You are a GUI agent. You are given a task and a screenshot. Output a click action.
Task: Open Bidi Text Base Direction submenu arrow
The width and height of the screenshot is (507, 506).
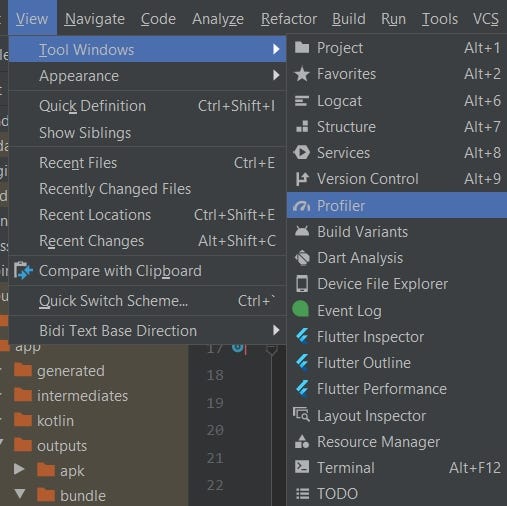click(x=276, y=330)
